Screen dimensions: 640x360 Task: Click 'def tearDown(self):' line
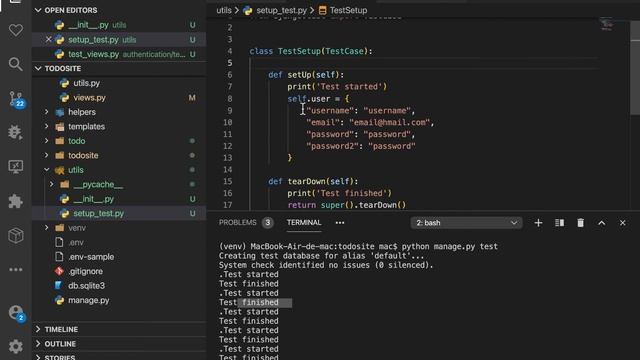coord(313,181)
